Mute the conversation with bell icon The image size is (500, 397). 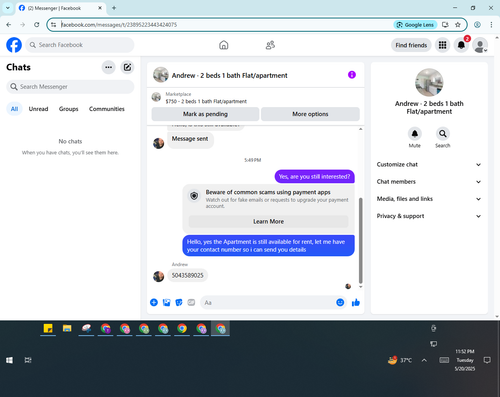pos(415,134)
